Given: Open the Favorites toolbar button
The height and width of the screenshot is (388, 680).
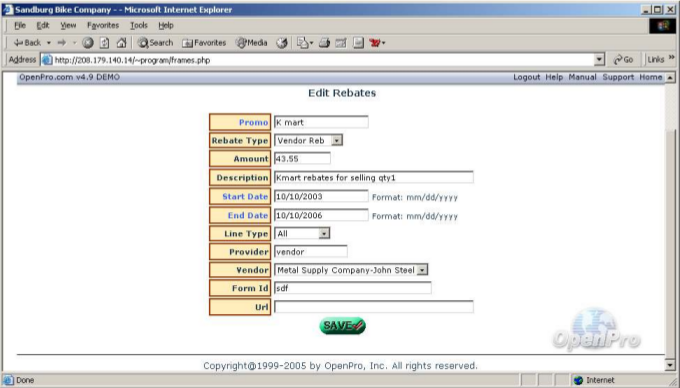Looking at the screenshot, I should click(204, 42).
